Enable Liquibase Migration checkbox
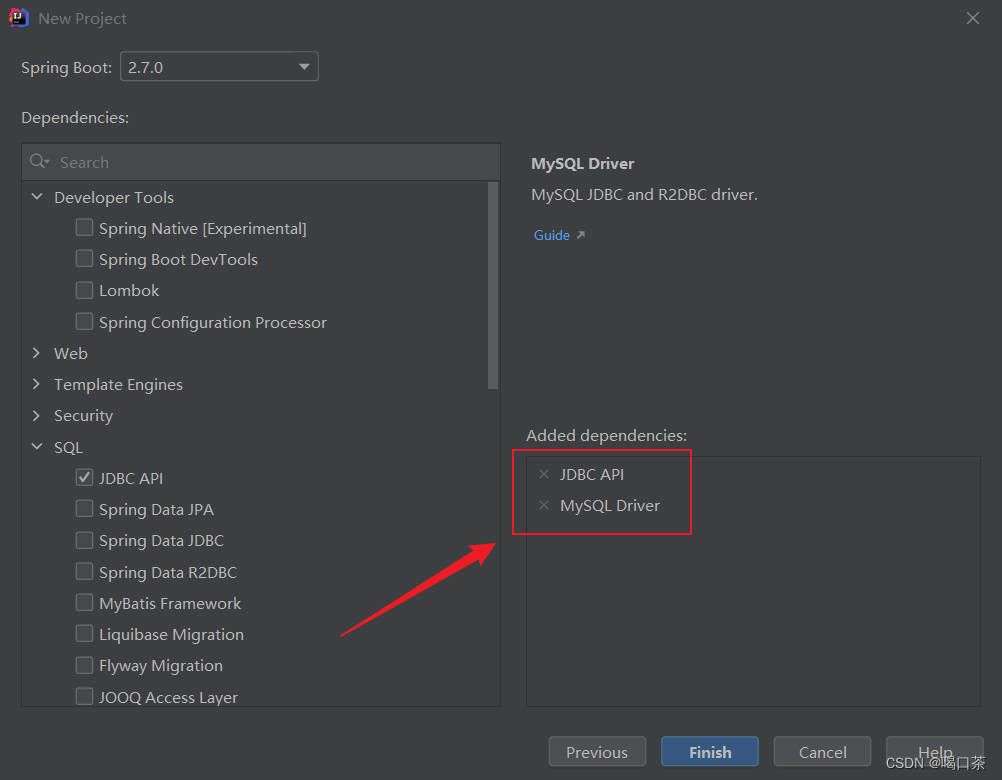Screen dimensions: 1002x780 point(84,634)
